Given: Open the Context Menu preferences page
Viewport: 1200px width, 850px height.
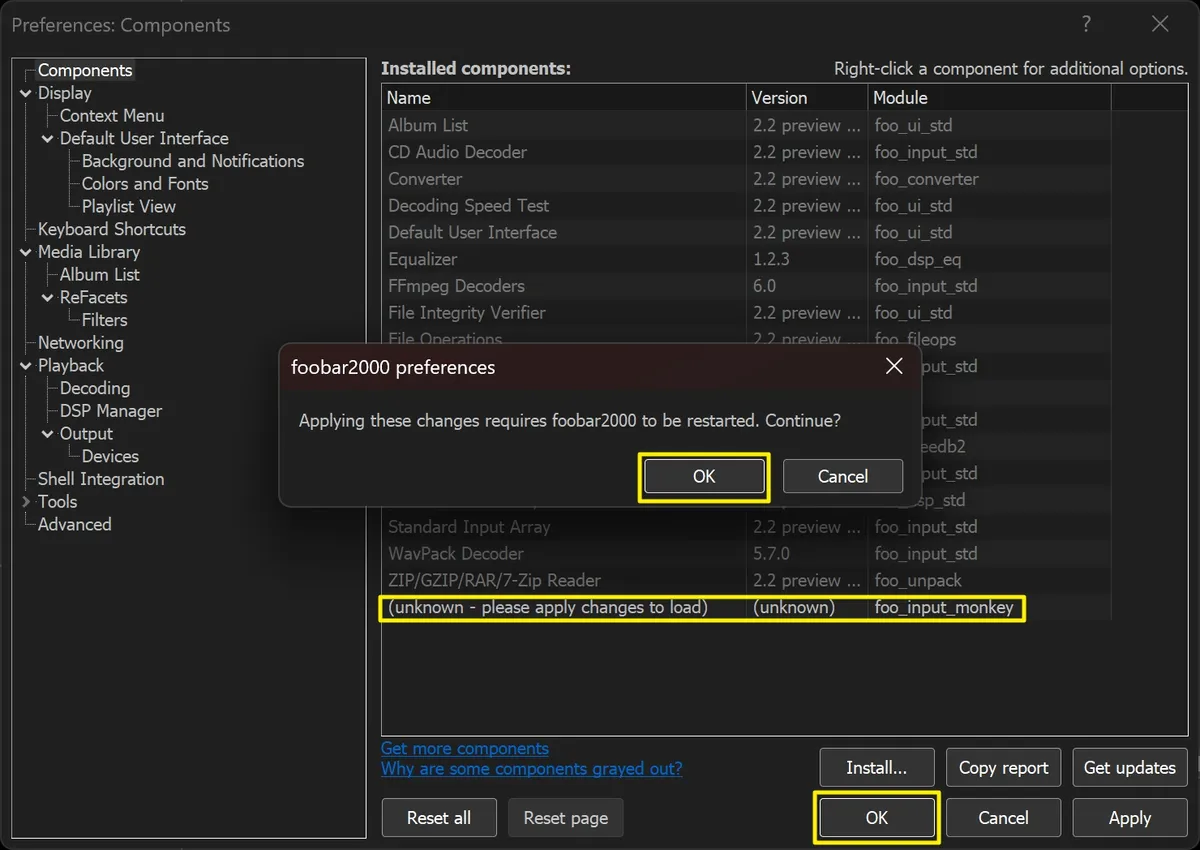Looking at the screenshot, I should [x=112, y=116].
